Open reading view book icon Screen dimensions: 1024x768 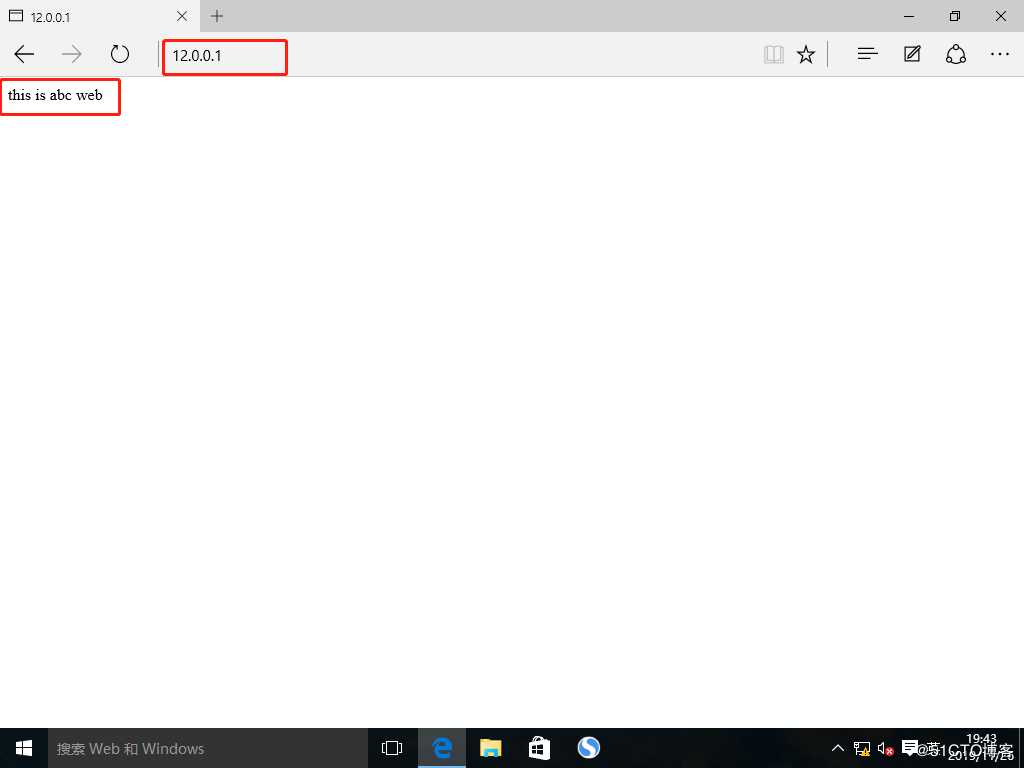pyautogui.click(x=774, y=54)
